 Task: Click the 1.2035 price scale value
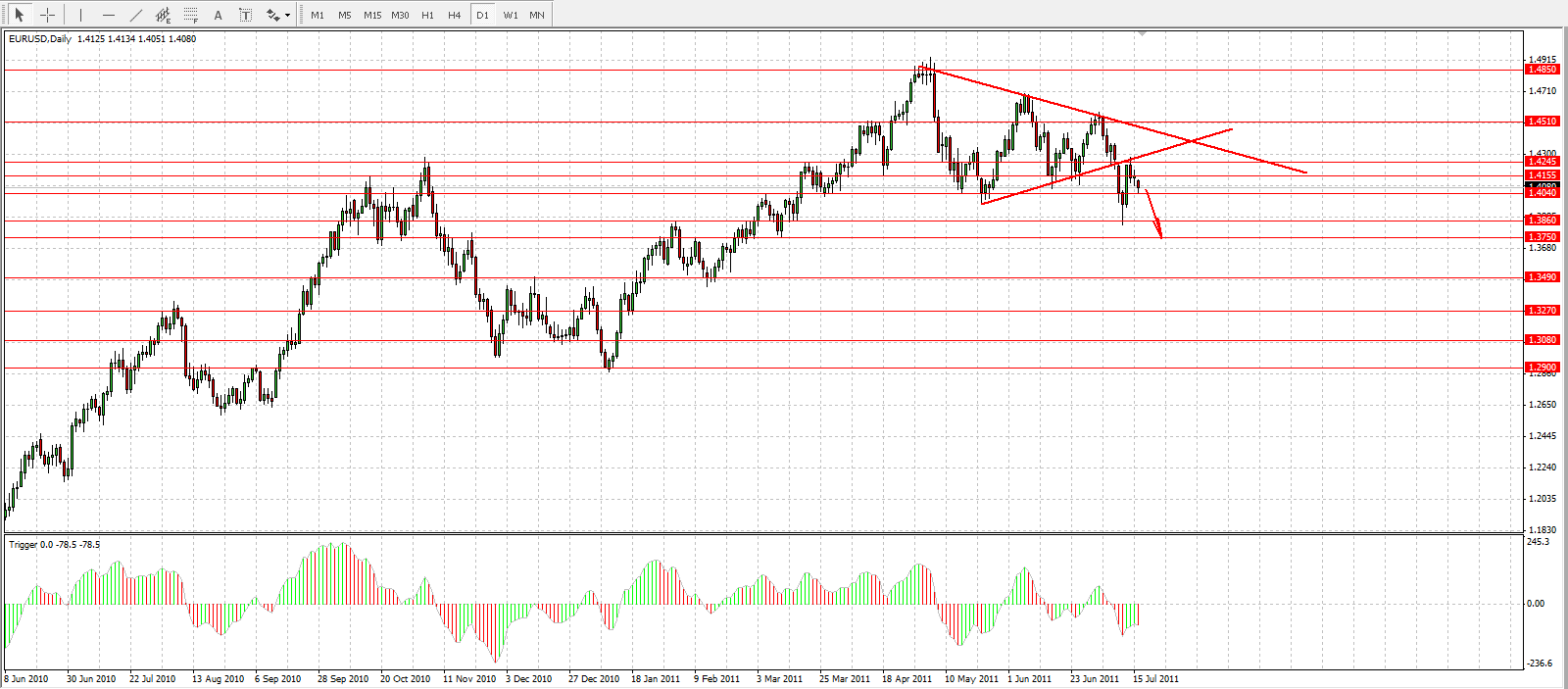(x=1543, y=498)
